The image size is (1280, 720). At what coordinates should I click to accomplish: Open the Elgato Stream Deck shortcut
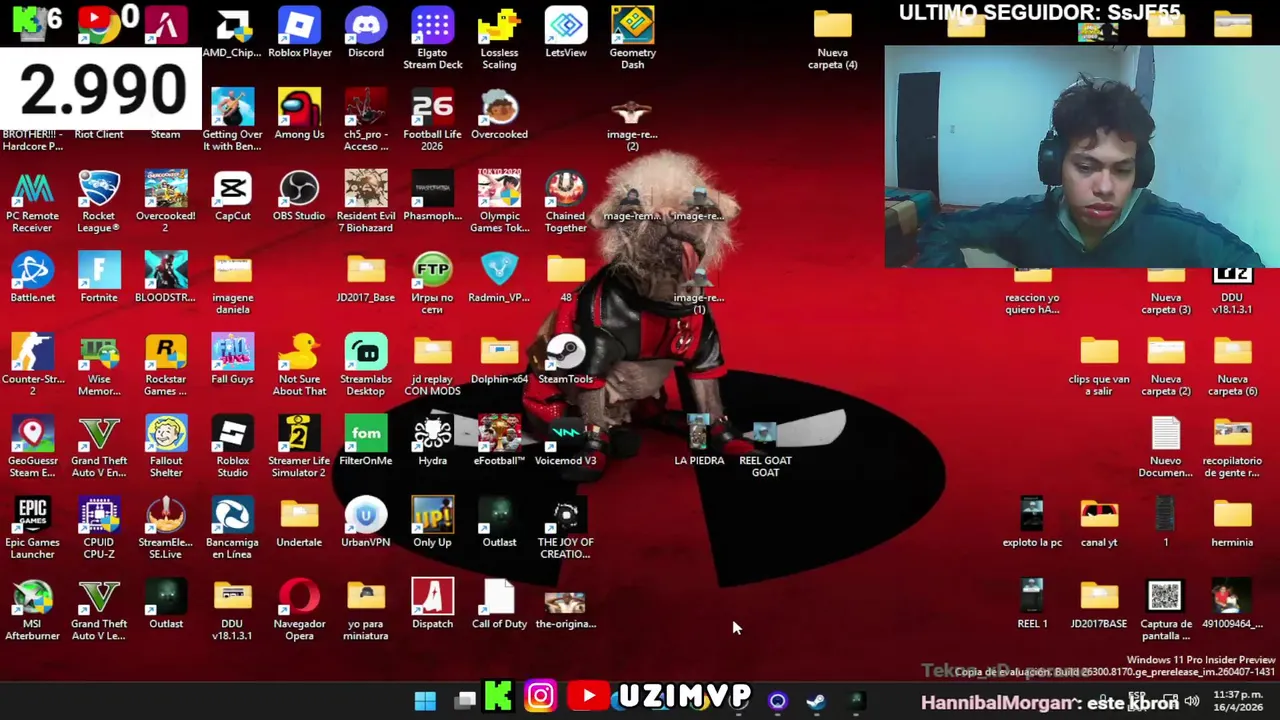tap(432, 38)
